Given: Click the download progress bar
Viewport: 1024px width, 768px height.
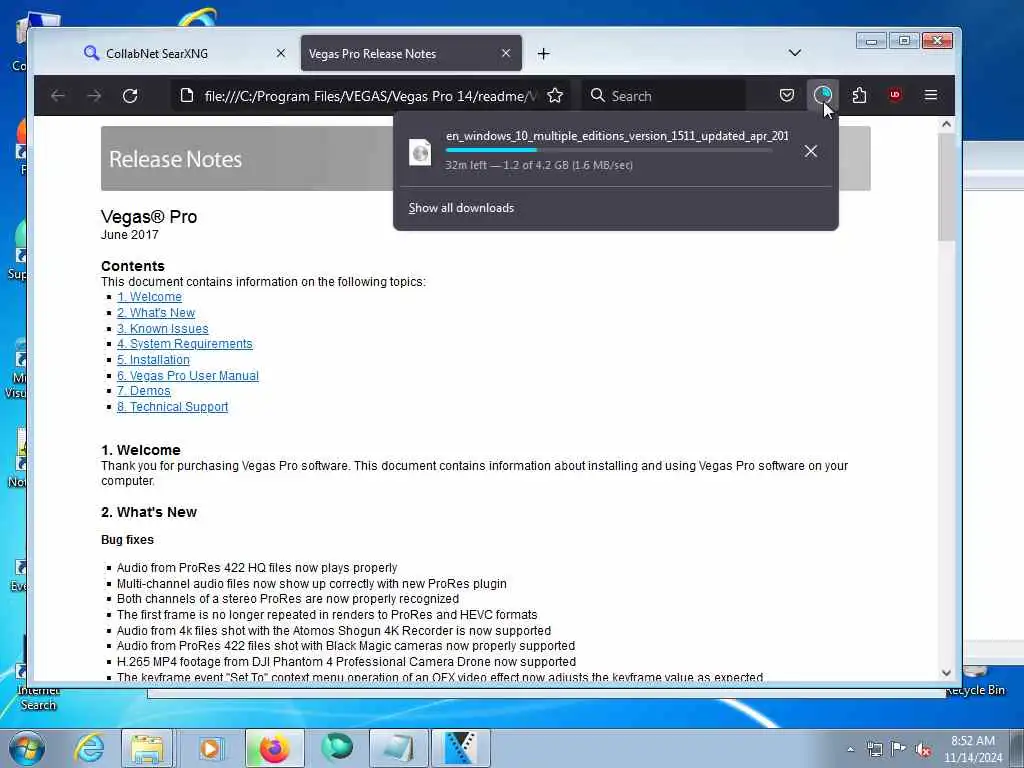Looking at the screenshot, I should click(x=609, y=150).
